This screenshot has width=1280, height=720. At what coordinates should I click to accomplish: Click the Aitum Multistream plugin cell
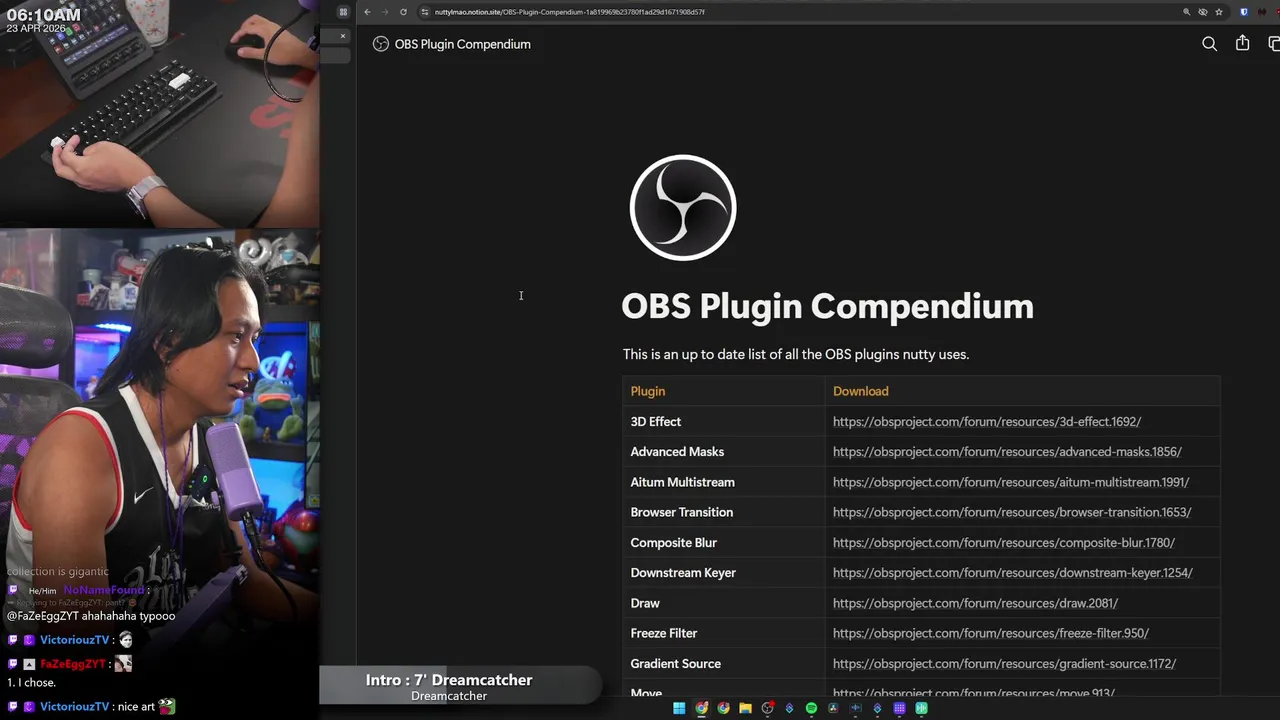click(723, 482)
